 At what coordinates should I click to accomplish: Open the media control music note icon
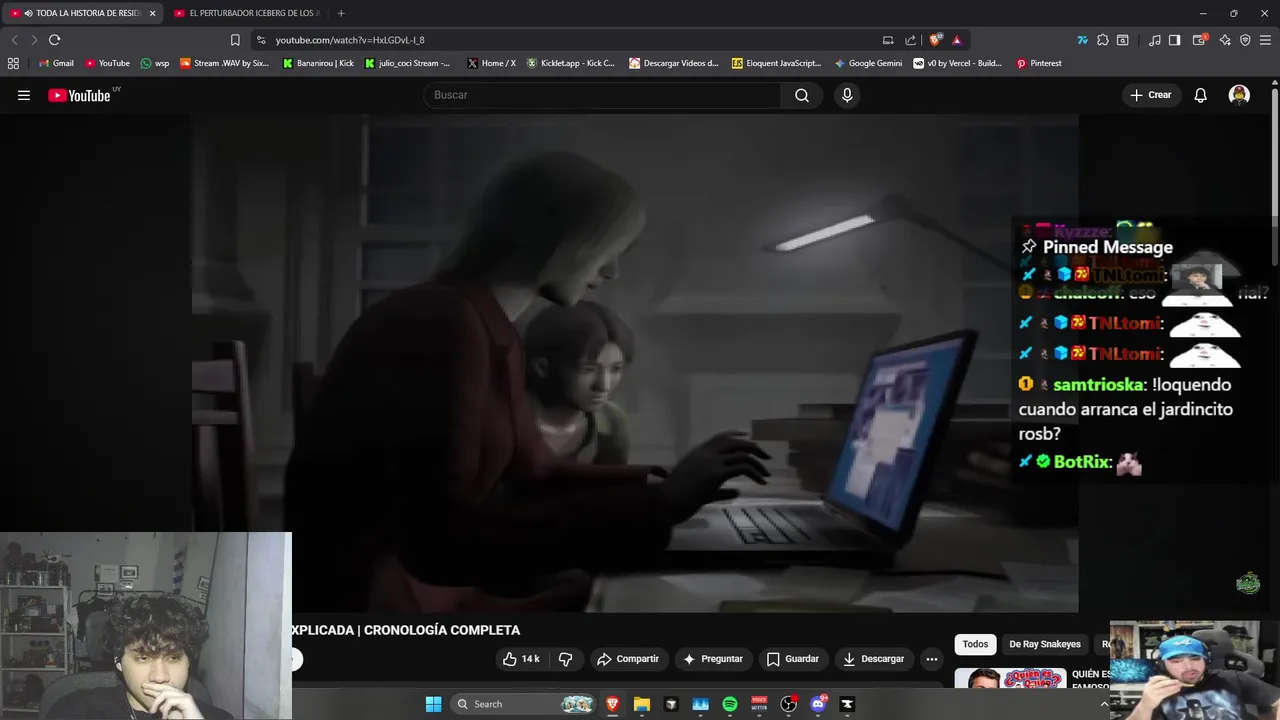tap(1155, 40)
